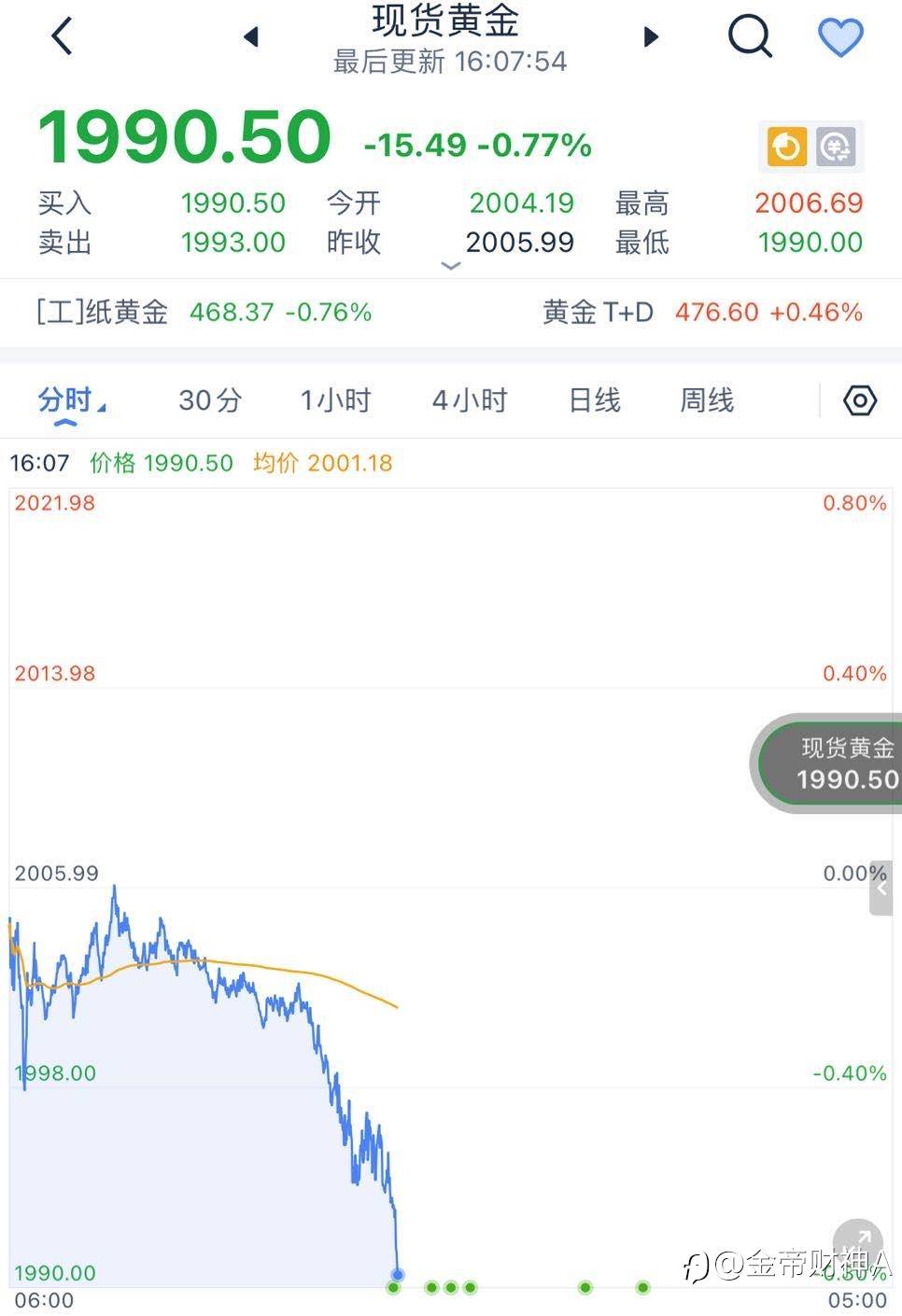Switch to the 日线 chart tab
Screen dimensions: 902x1316
595,400
